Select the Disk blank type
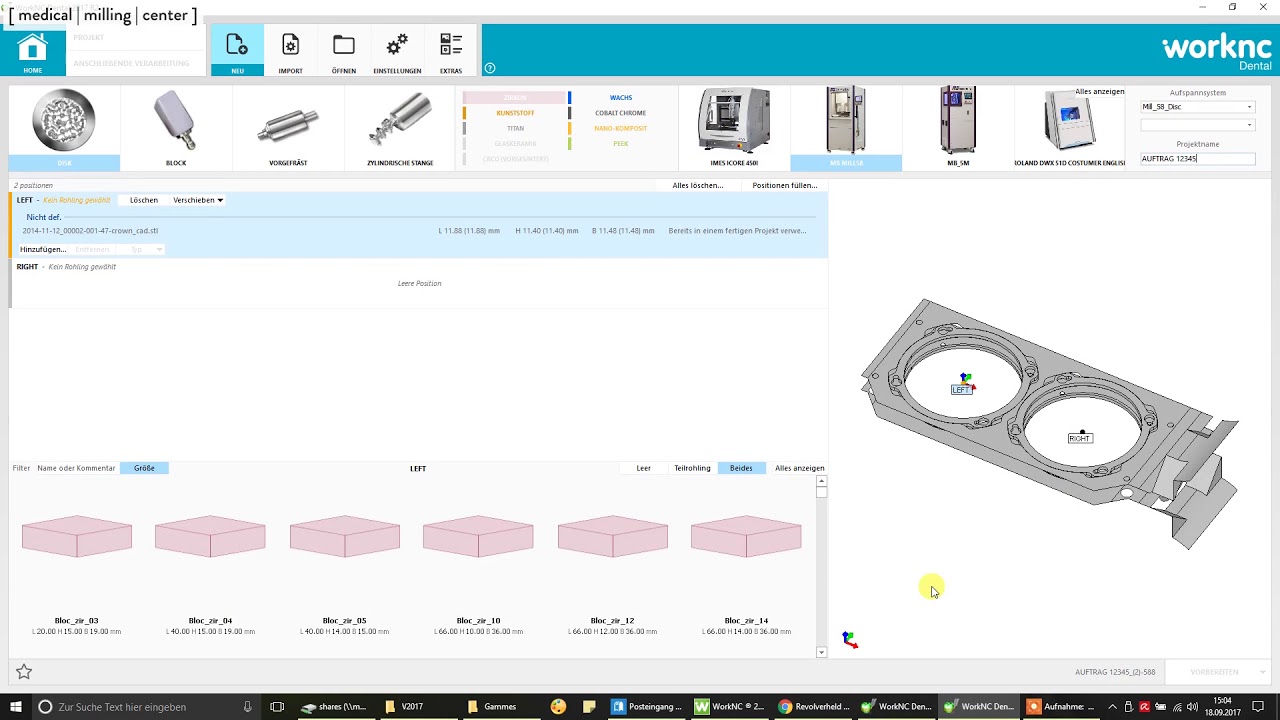Screen dimensions: 1280x720 tap(64, 128)
